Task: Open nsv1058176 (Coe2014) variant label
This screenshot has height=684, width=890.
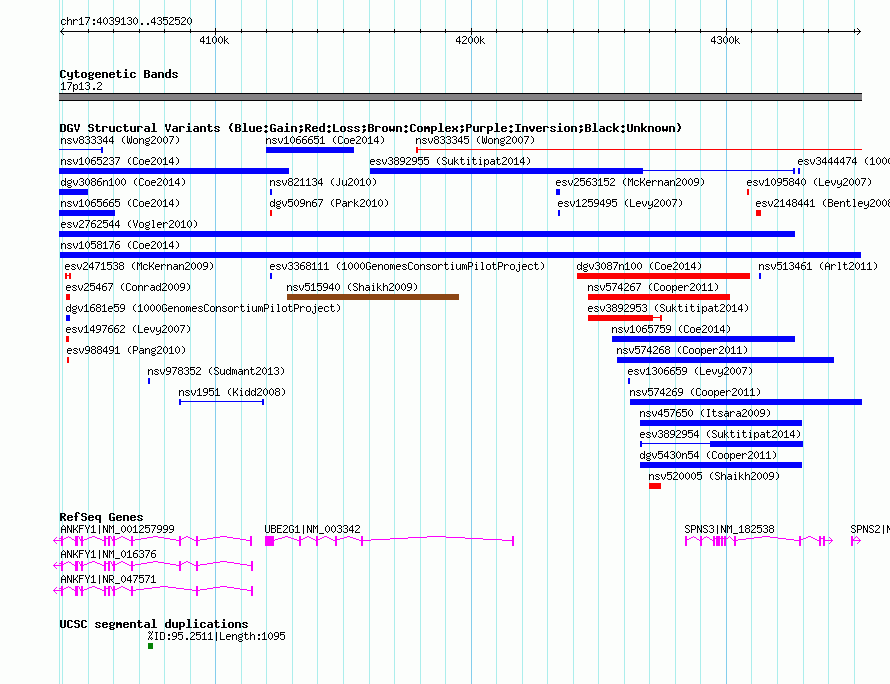Action: click(120, 245)
